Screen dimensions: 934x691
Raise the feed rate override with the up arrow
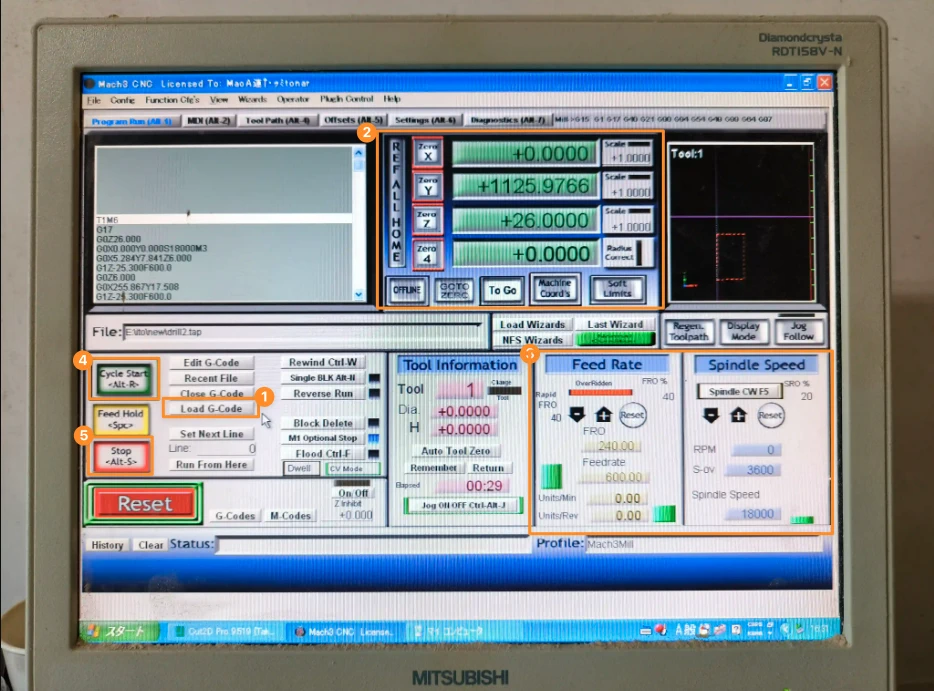[x=603, y=414]
